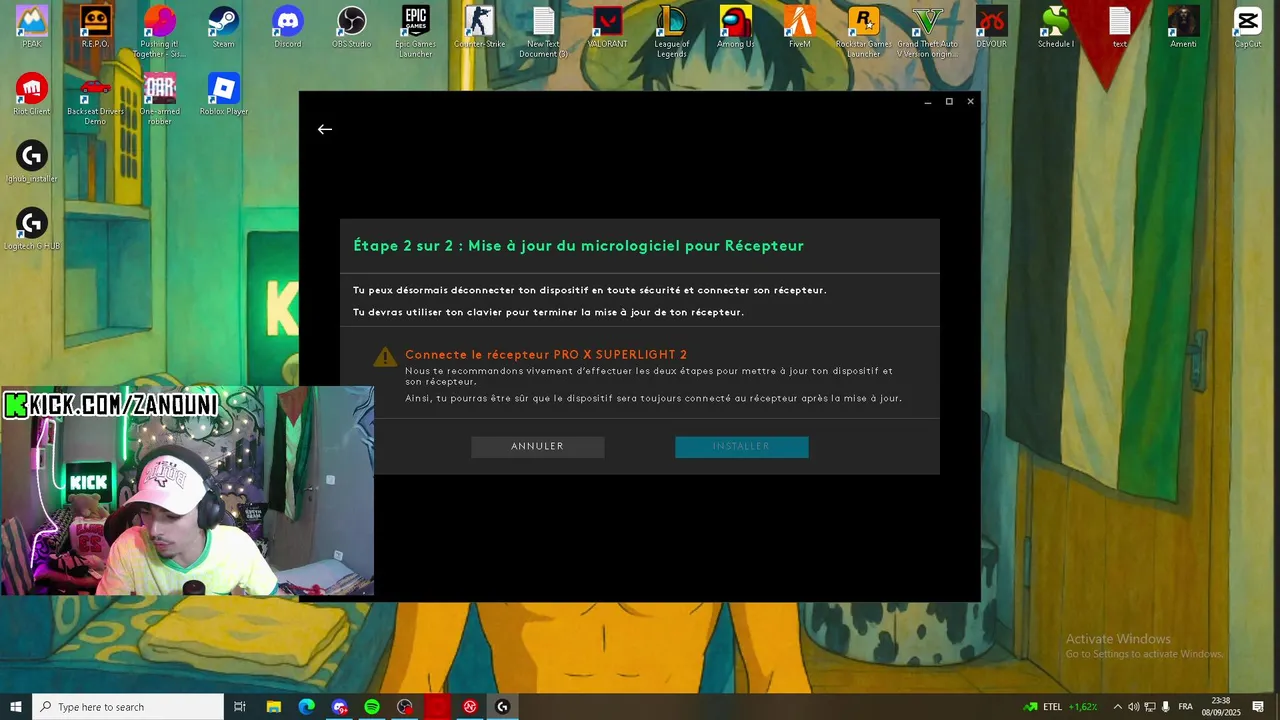Open One-armed robber desktop shortcut
This screenshot has width=1280, height=720.
point(160,99)
